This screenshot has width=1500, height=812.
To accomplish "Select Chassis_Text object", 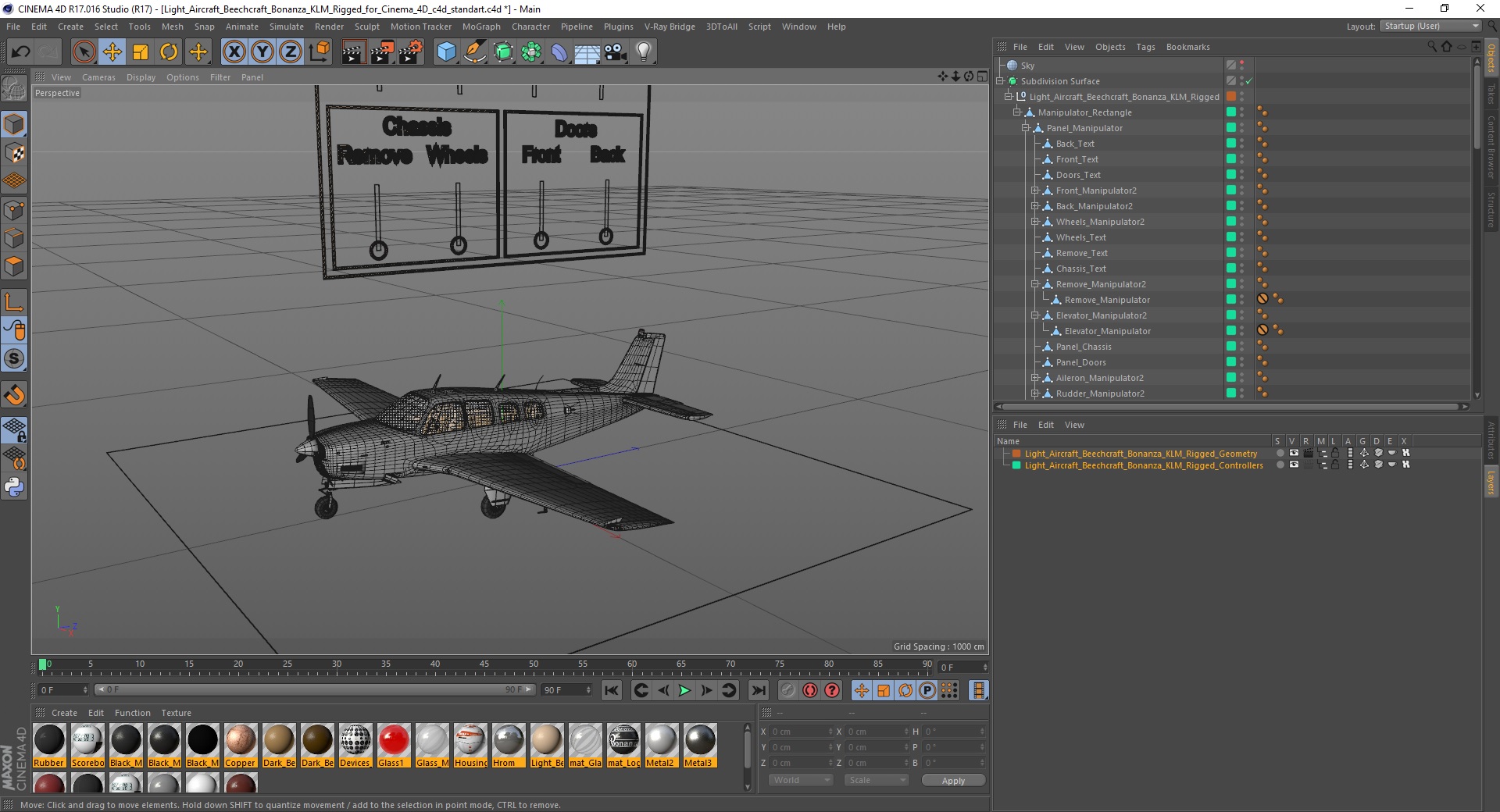I will pos(1080,269).
